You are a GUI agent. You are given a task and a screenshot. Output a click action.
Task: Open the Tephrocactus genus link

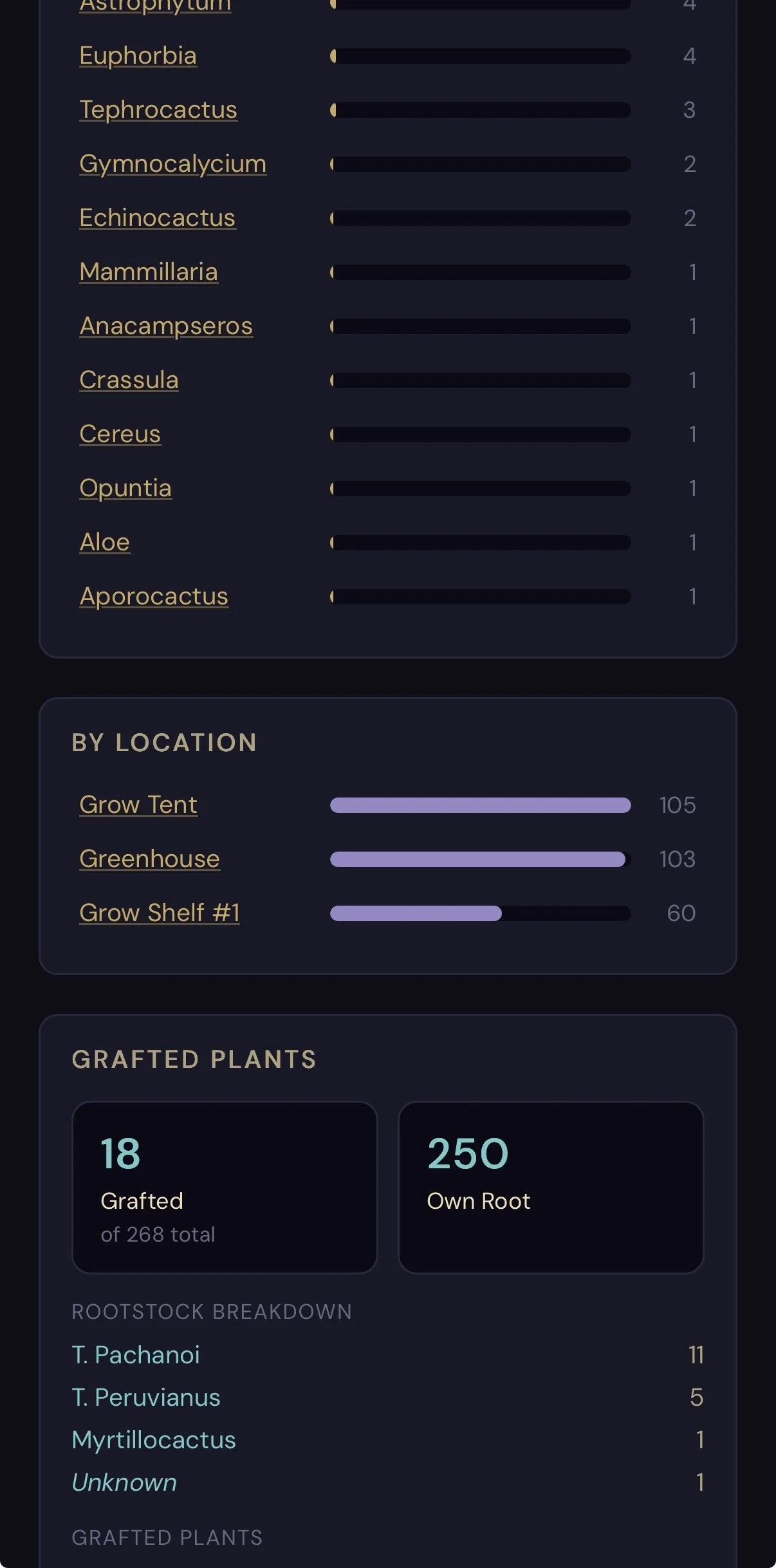[x=158, y=110]
